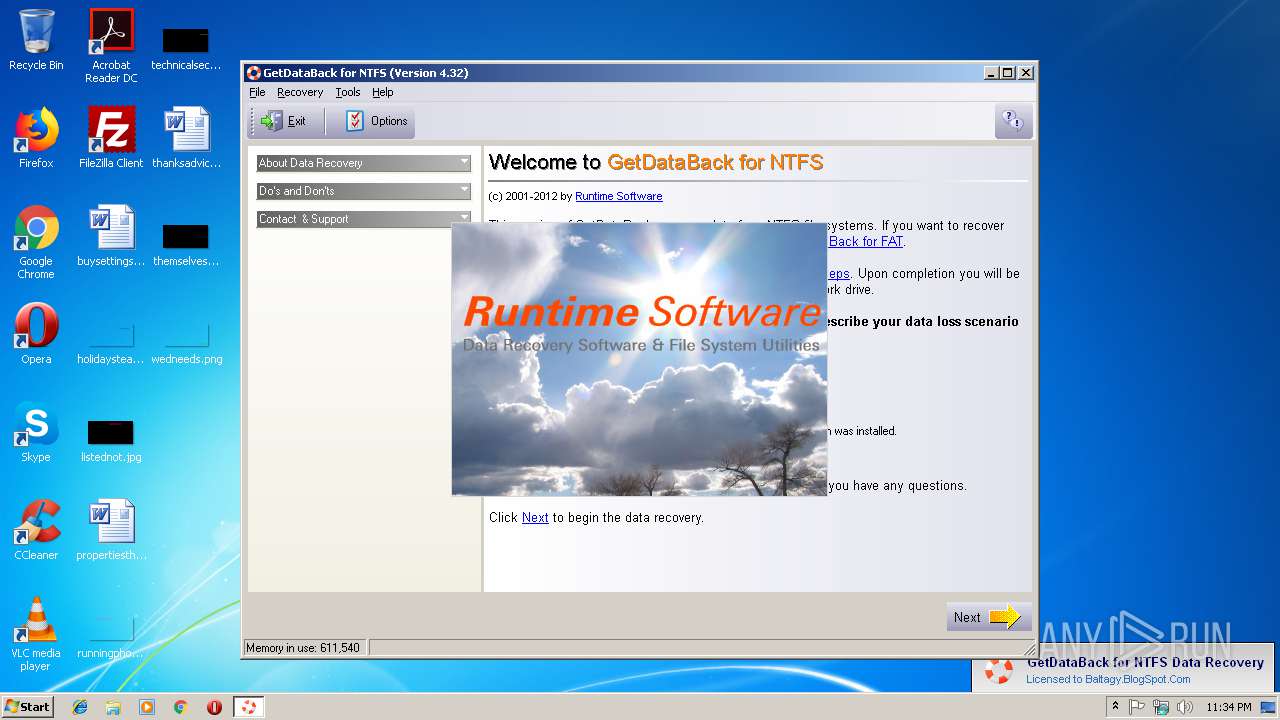Click the GetDataBack lifebuoy title icon
Screen dimensions: 1280x720
click(254, 72)
